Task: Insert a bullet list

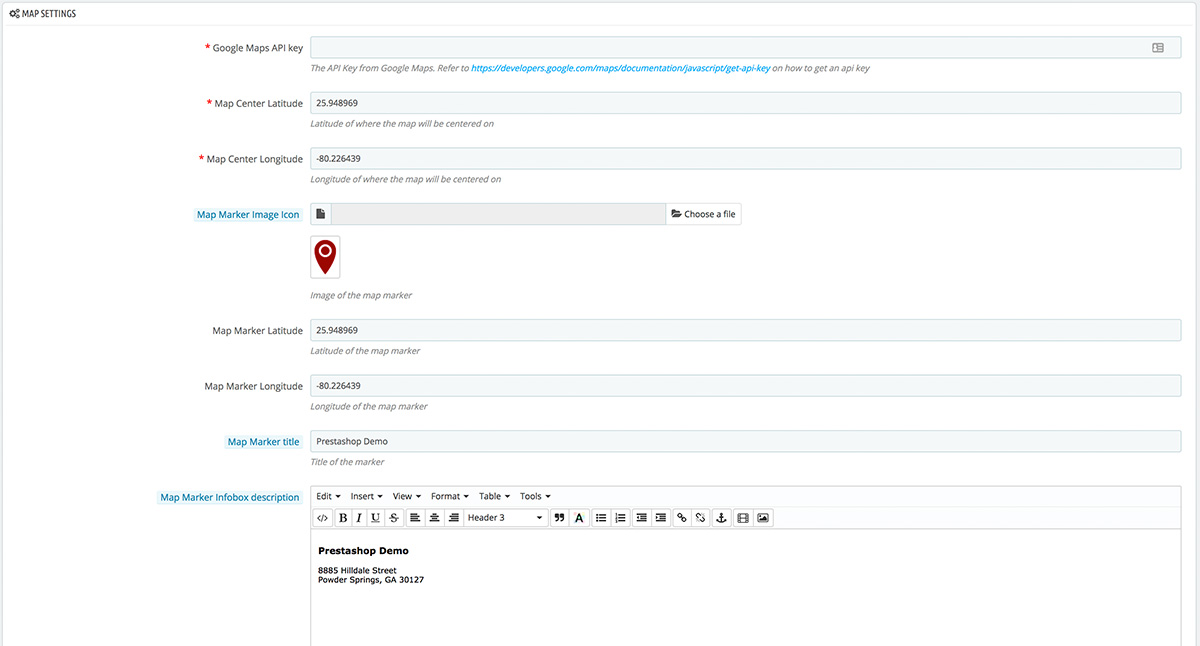Action: 601,518
